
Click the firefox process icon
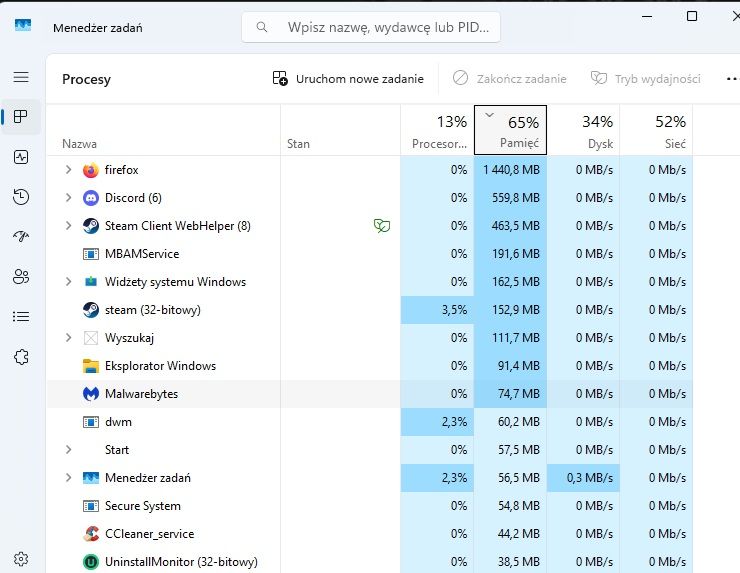(x=91, y=170)
